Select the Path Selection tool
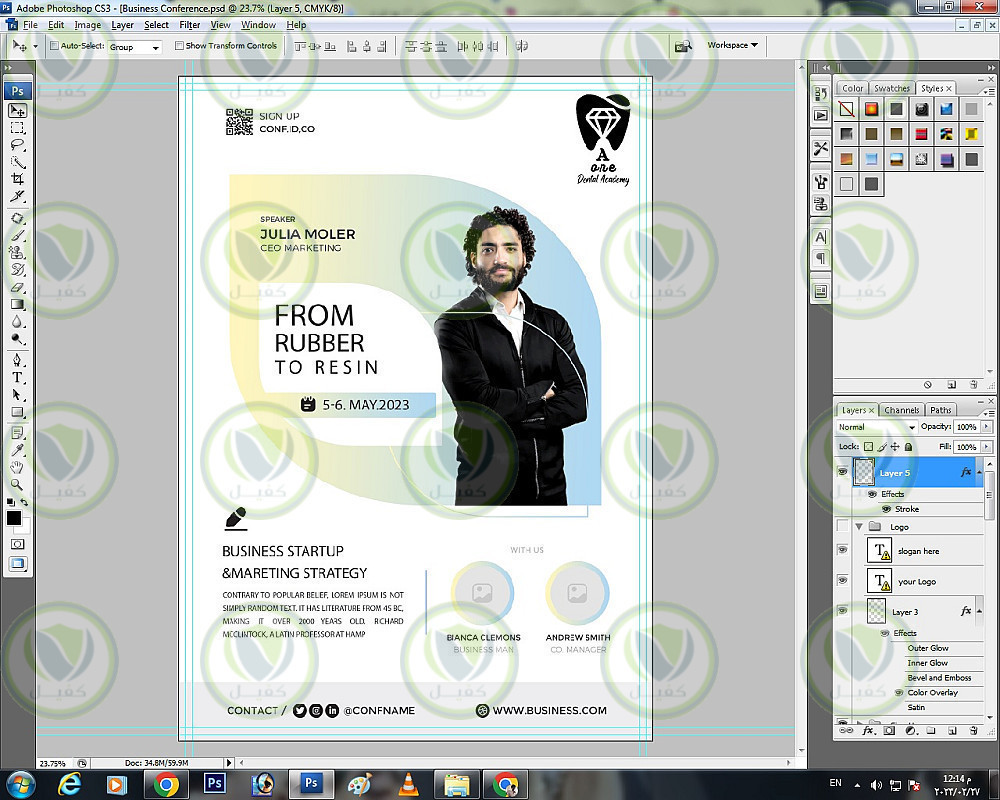The width and height of the screenshot is (1000, 800). 17,395
